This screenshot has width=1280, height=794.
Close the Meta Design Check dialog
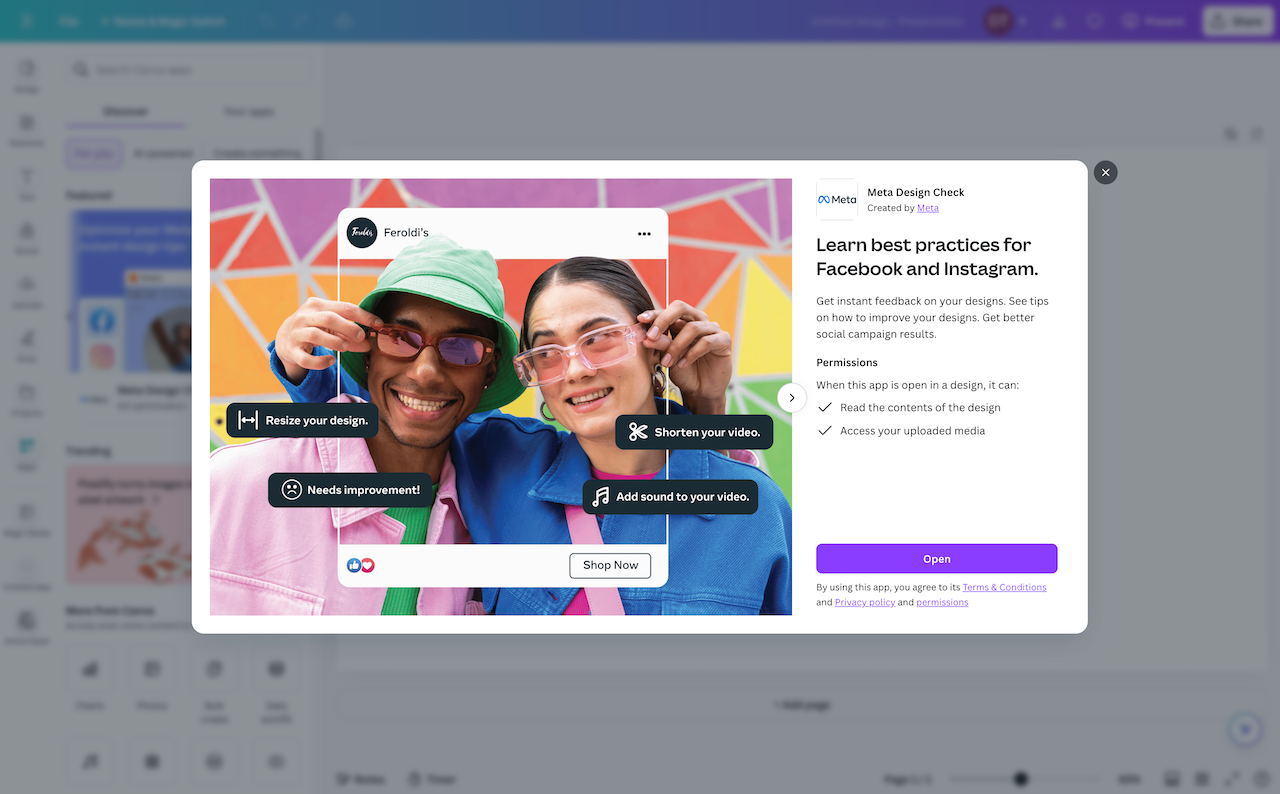[1105, 173]
